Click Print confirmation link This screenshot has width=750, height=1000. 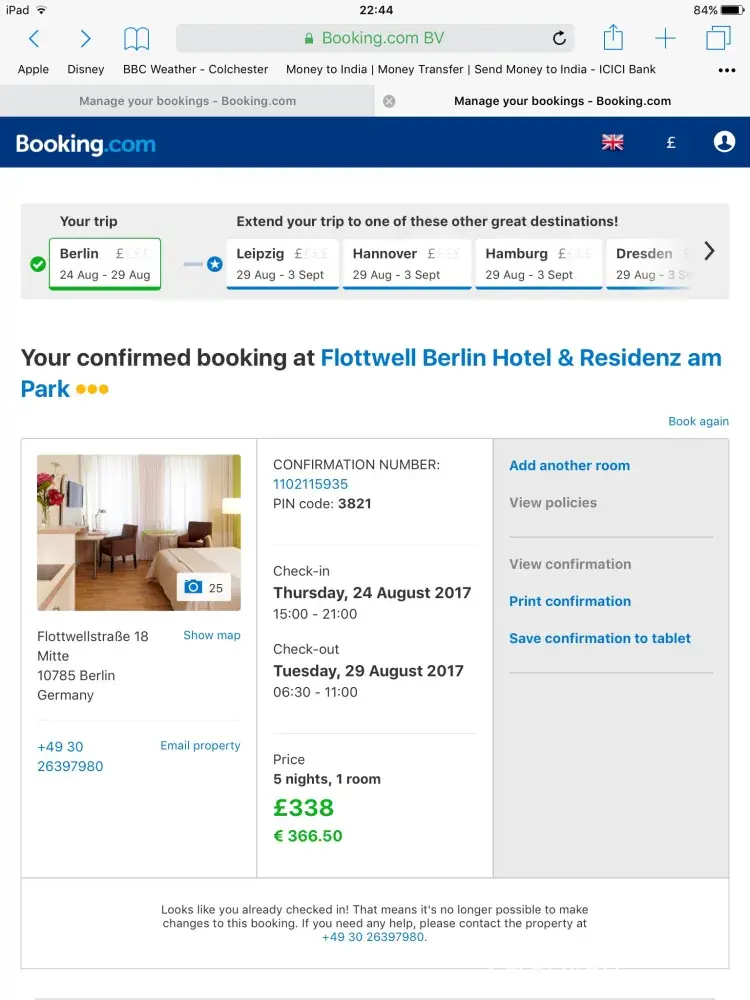pos(570,601)
